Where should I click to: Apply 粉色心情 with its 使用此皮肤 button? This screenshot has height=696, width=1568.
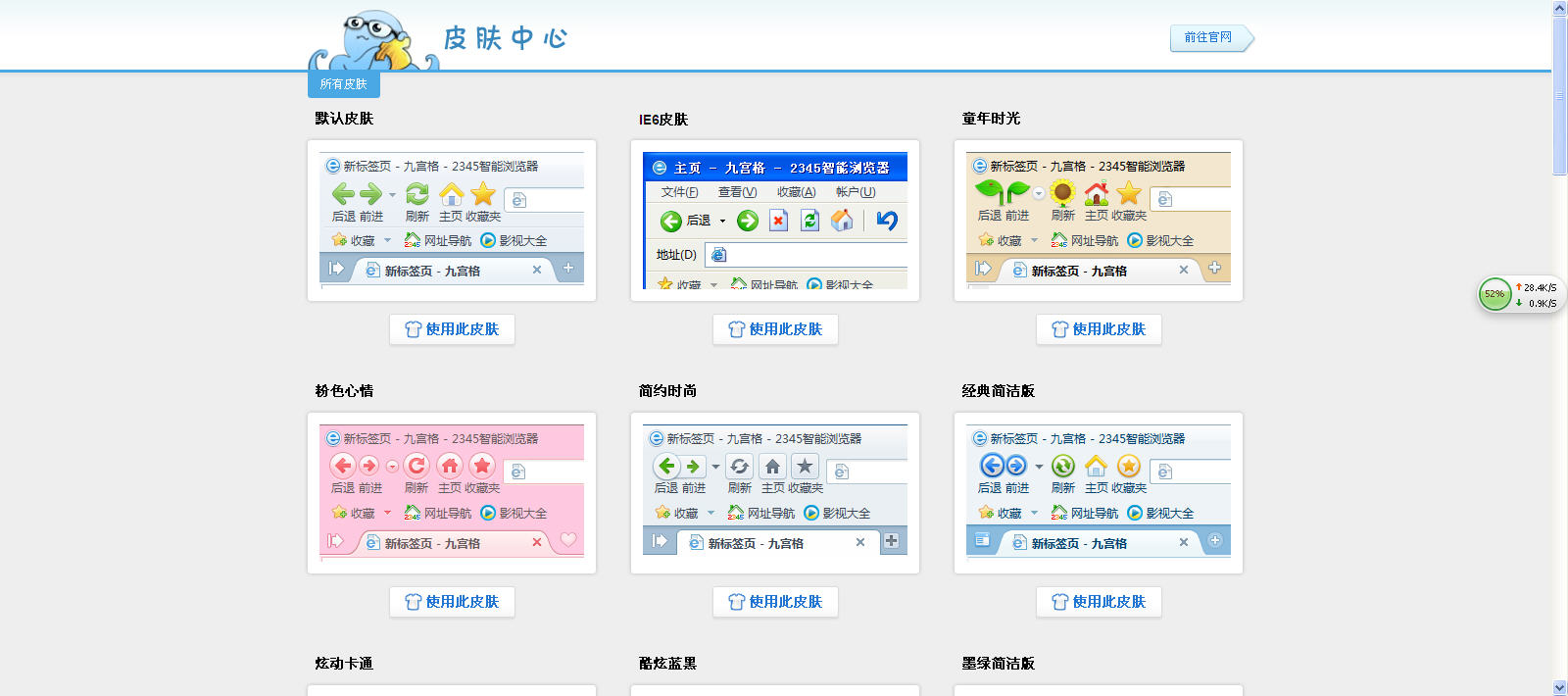452,602
